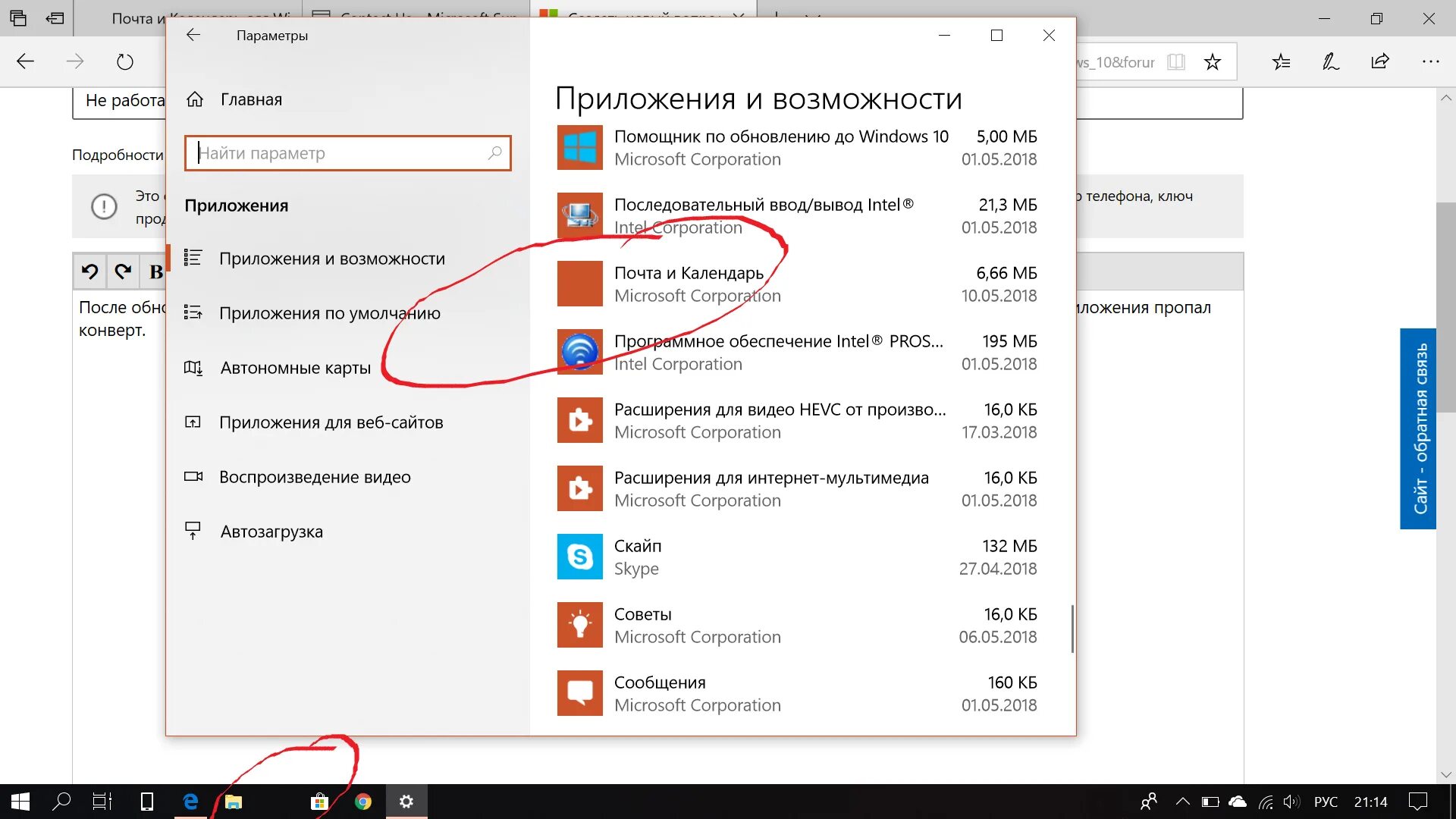The height and width of the screenshot is (819, 1456).
Task: Click the Settings app list scrollbar
Action: [x=1072, y=629]
